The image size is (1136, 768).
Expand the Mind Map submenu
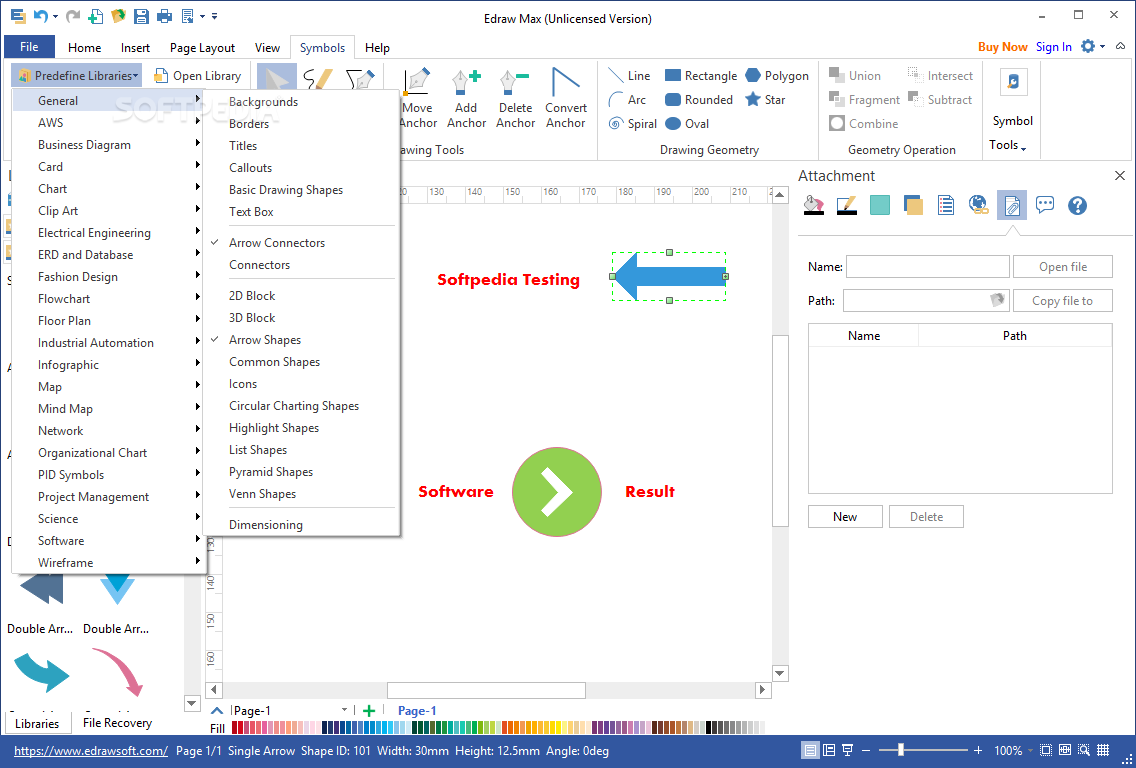click(x=109, y=409)
